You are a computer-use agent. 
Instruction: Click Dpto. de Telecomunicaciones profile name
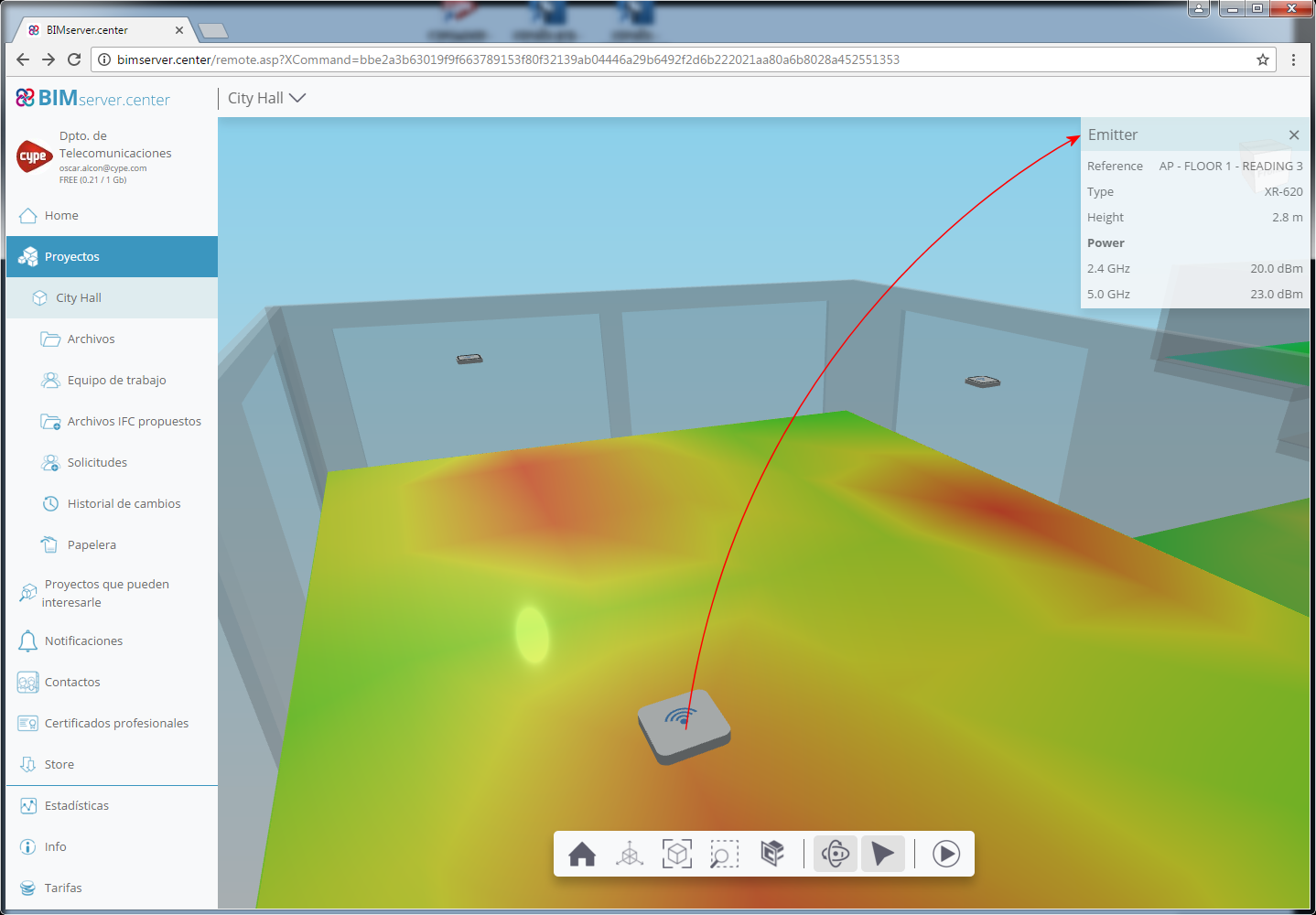[115, 145]
